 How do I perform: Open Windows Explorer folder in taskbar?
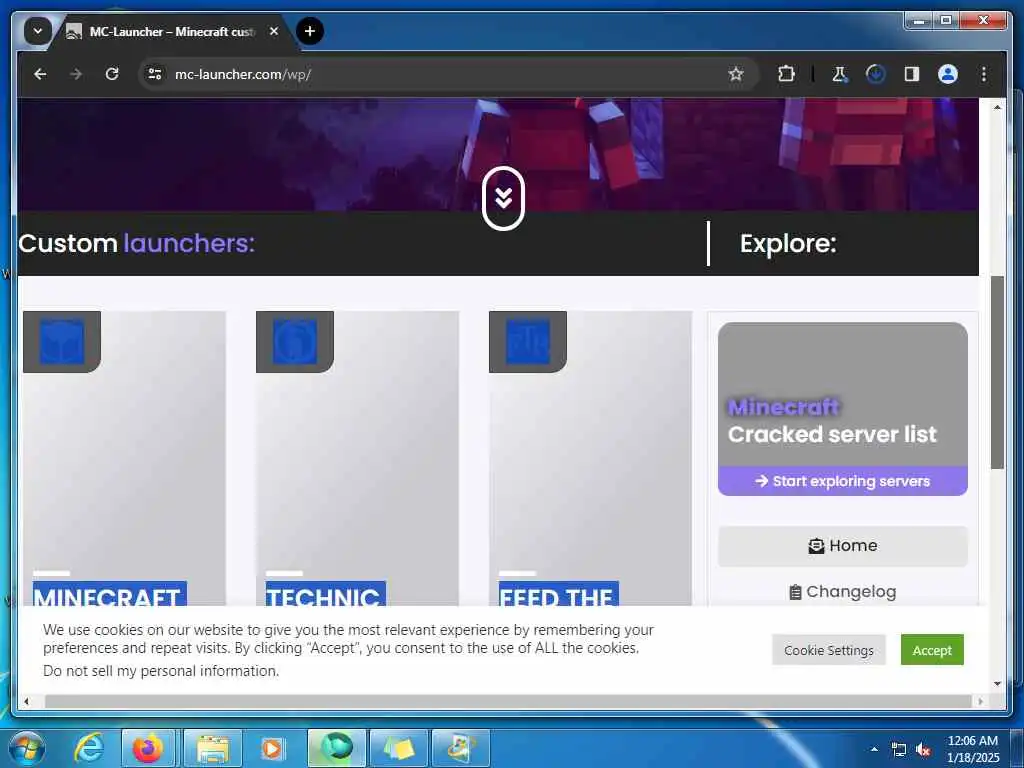point(213,748)
